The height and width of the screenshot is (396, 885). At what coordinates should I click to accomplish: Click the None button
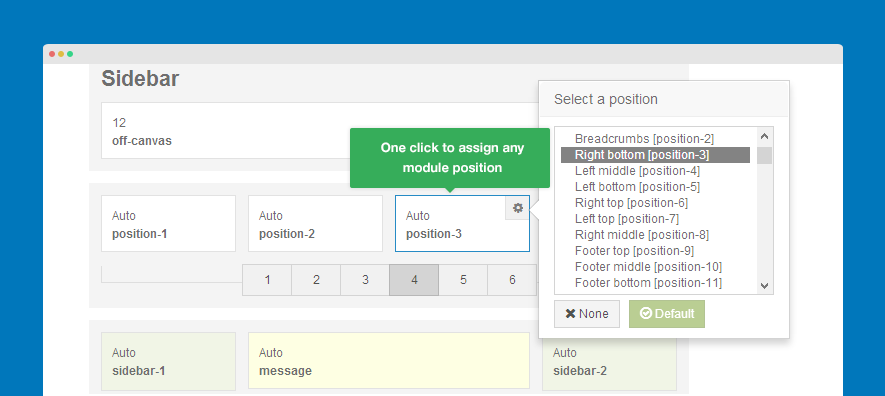586,314
